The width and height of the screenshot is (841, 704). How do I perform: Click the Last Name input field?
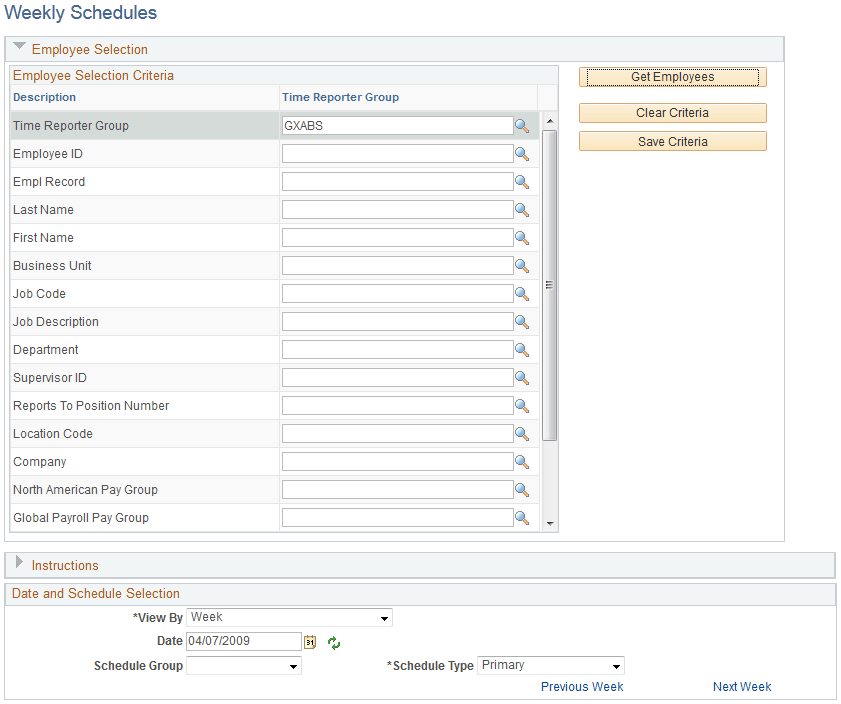coord(397,210)
